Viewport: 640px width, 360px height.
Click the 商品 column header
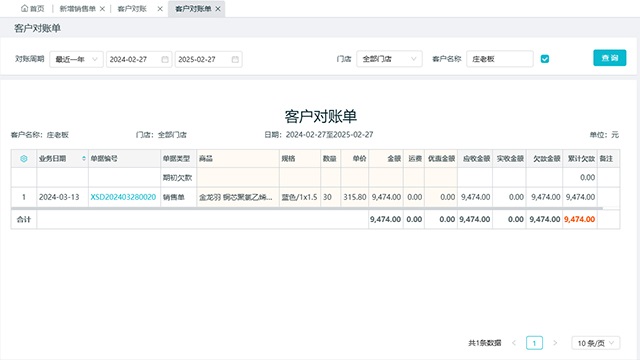(x=238, y=158)
